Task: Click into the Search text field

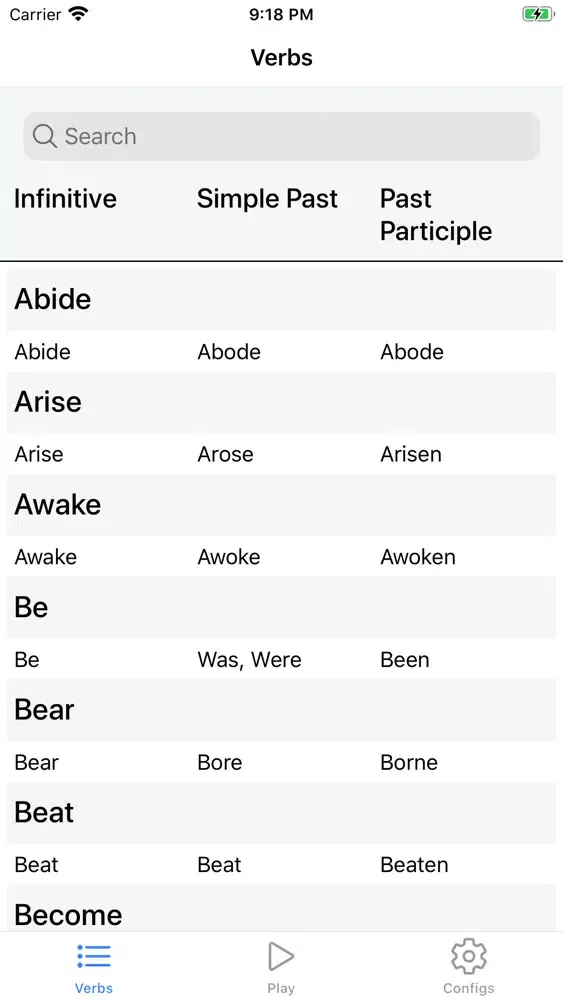Action: click(x=282, y=136)
